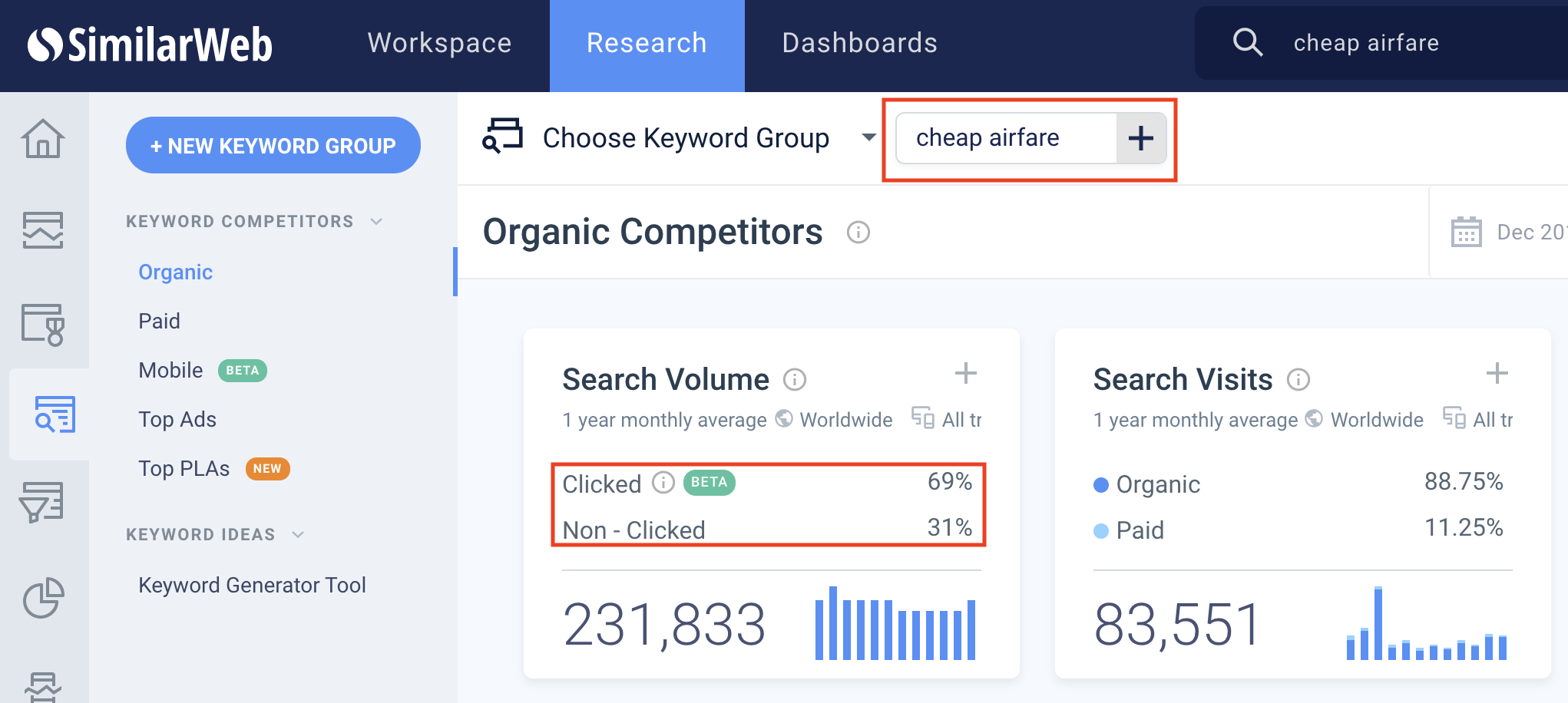Viewport: 1568px width, 703px height.
Task: Add Search Visits card to dashboard
Action: [x=1497, y=374]
